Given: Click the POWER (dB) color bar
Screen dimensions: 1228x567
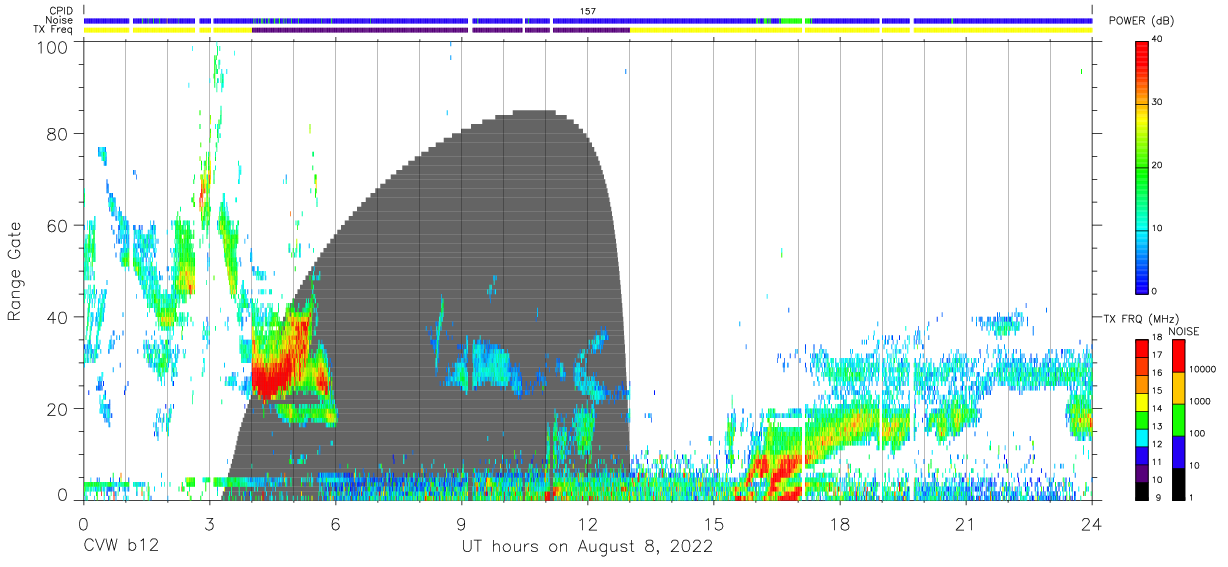Looking at the screenshot, I should coord(1143,166).
